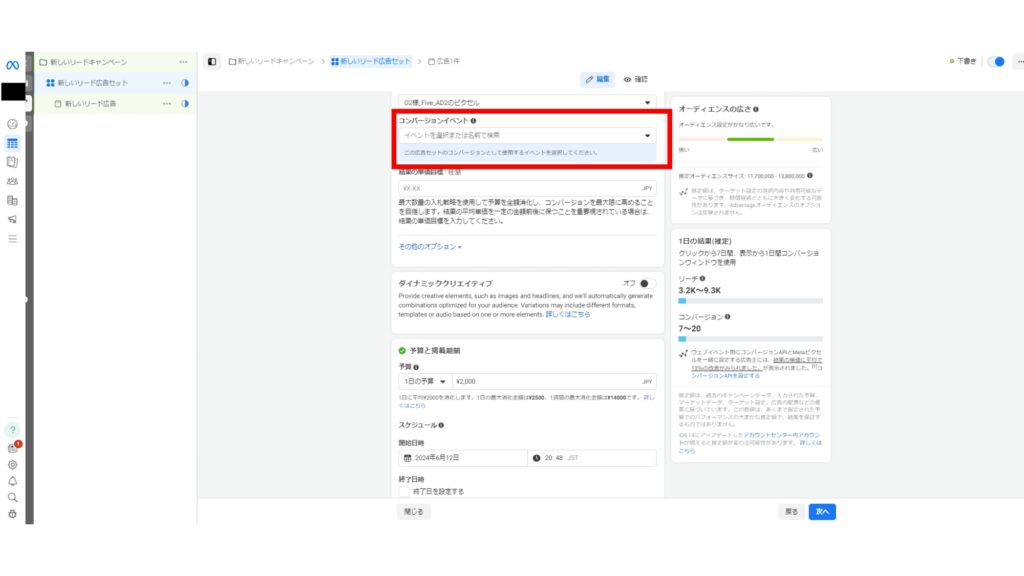The height and width of the screenshot is (576, 1024).
Task: Expand その他のオプション section
Action: pyautogui.click(x=430, y=246)
